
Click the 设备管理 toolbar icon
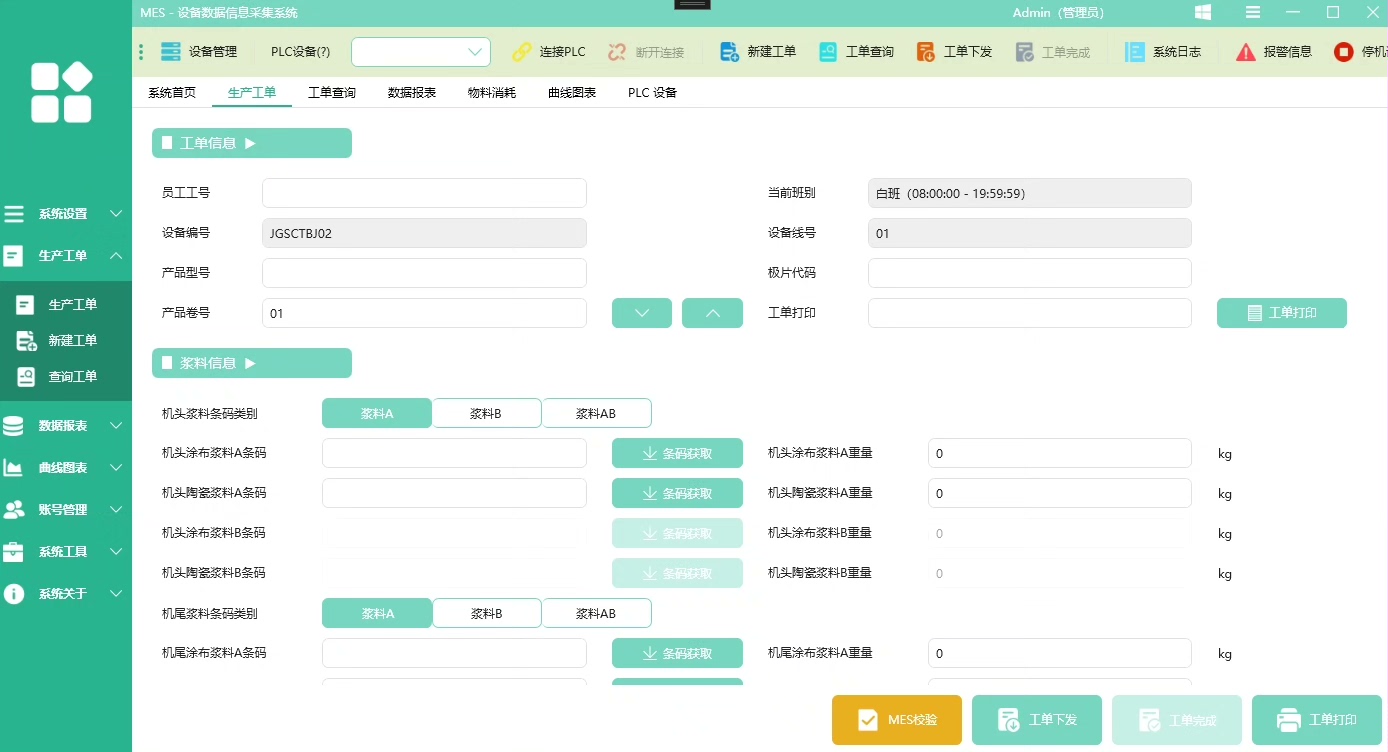pyautogui.click(x=171, y=52)
